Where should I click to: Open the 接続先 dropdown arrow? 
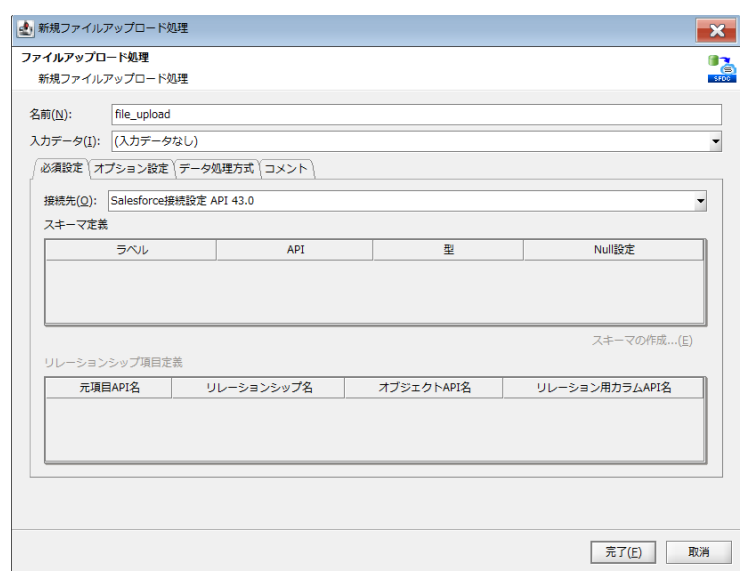pyautogui.click(x=700, y=201)
